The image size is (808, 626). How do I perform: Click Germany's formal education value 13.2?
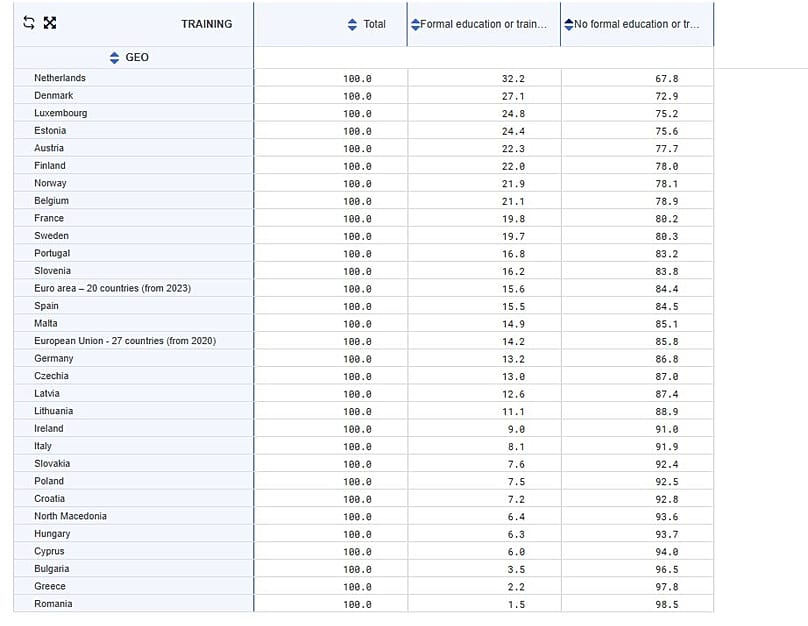pos(513,359)
